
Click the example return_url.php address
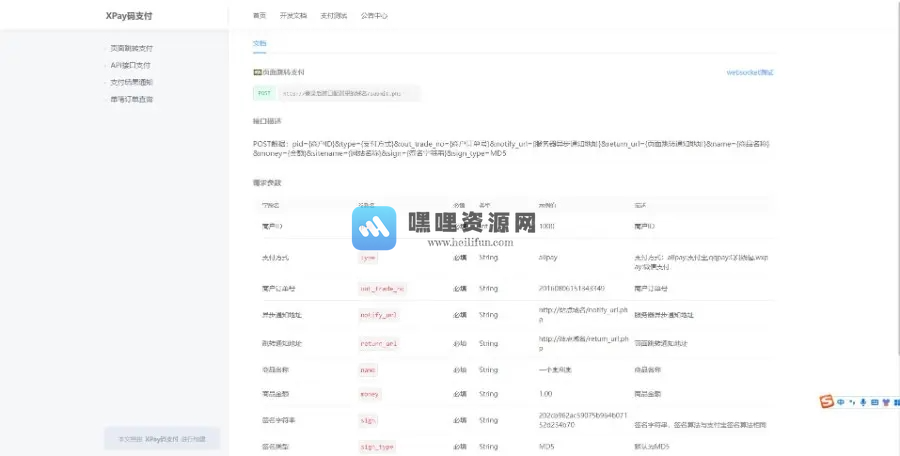point(583,343)
